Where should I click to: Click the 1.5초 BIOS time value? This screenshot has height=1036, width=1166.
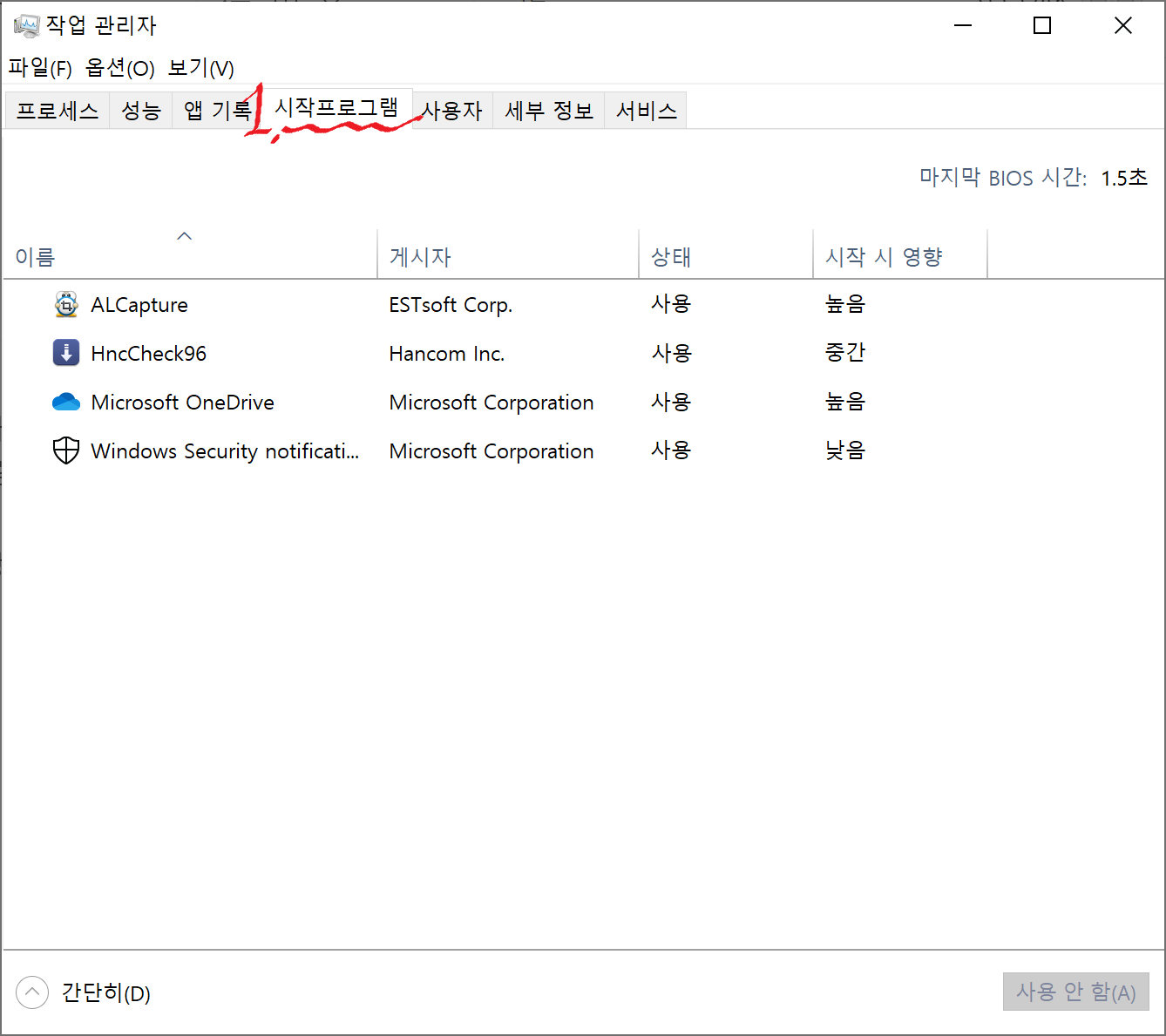(1124, 178)
